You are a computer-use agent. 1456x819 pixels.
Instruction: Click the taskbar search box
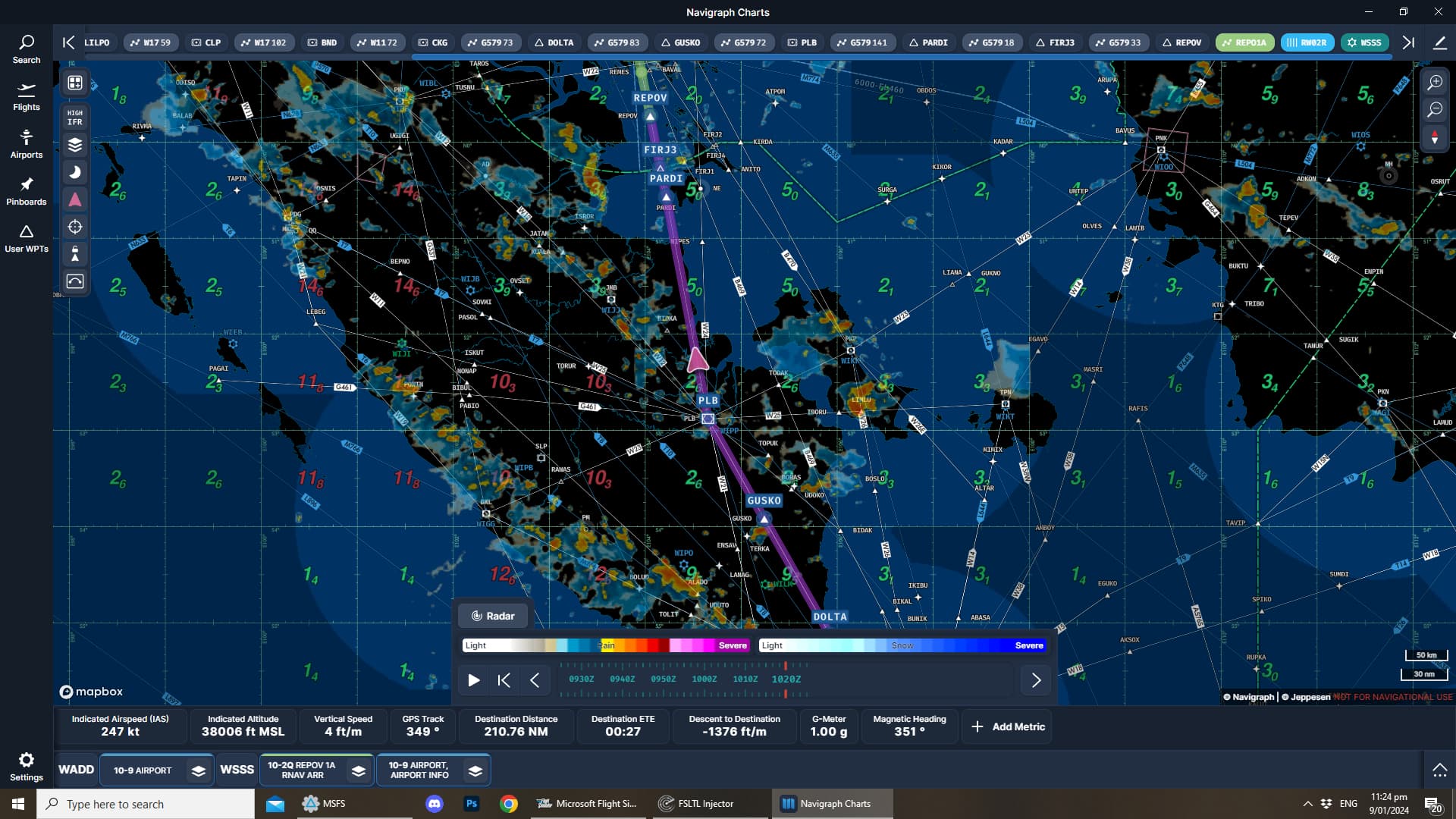(x=146, y=804)
